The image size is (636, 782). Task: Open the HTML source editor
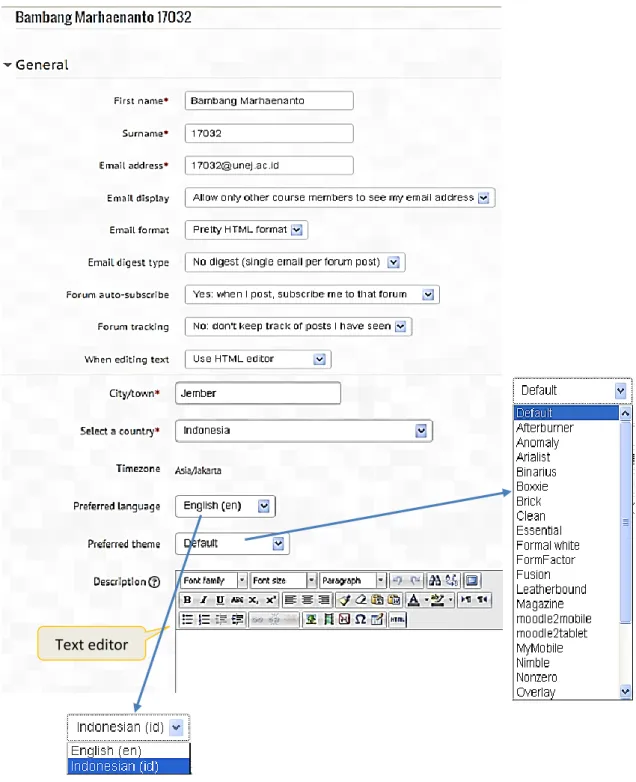(398, 619)
